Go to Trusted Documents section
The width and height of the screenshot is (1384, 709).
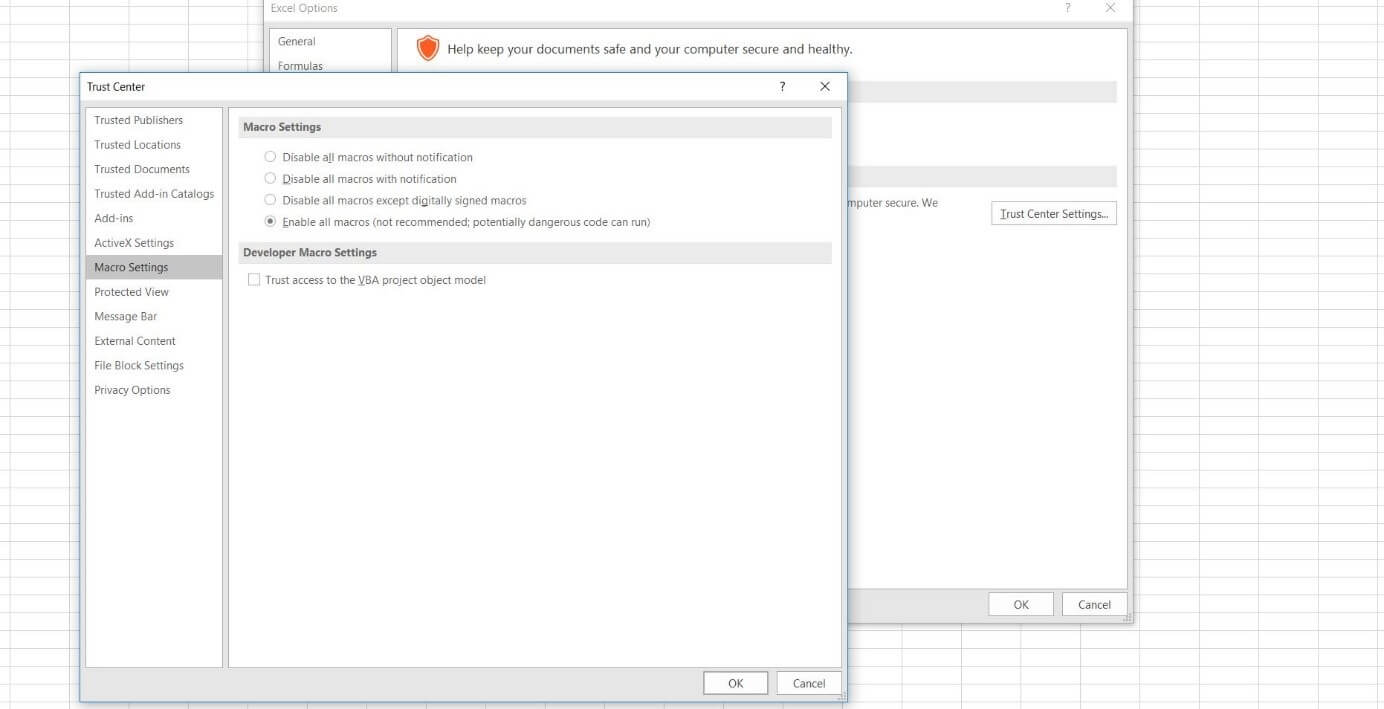154,169
